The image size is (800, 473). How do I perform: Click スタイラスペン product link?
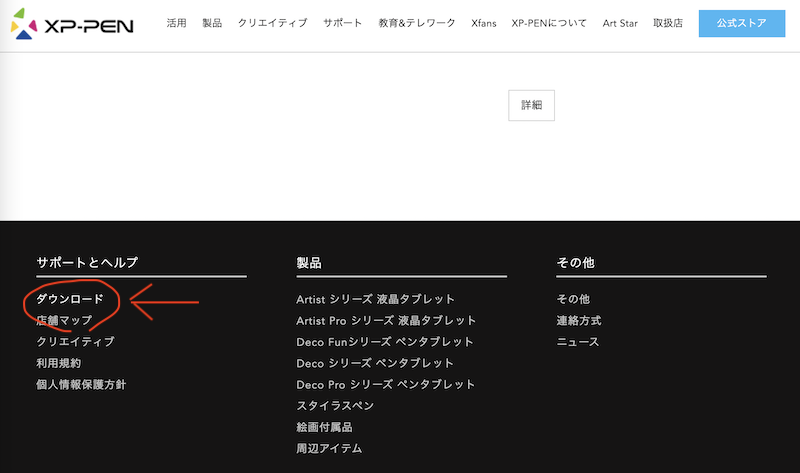point(335,406)
